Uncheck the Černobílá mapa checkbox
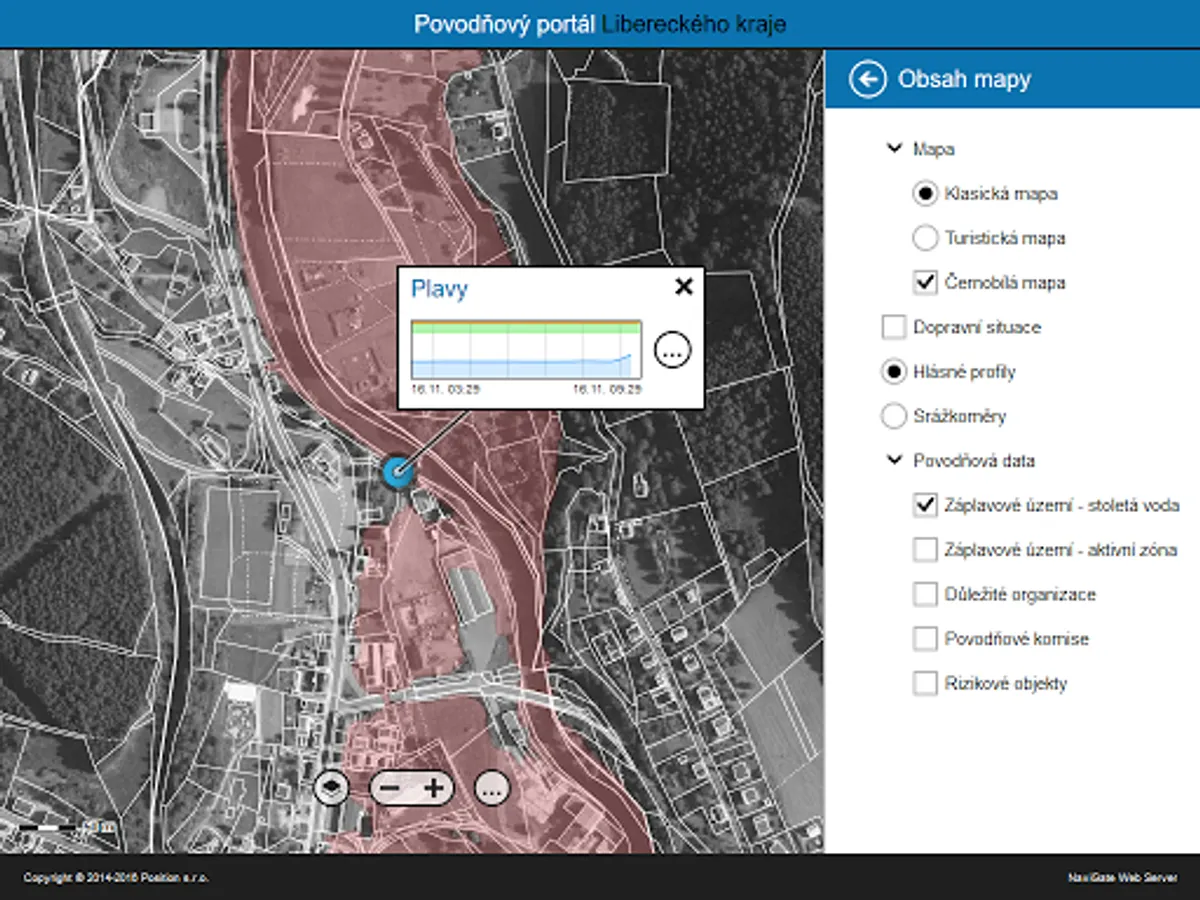1200x900 pixels. (925, 283)
